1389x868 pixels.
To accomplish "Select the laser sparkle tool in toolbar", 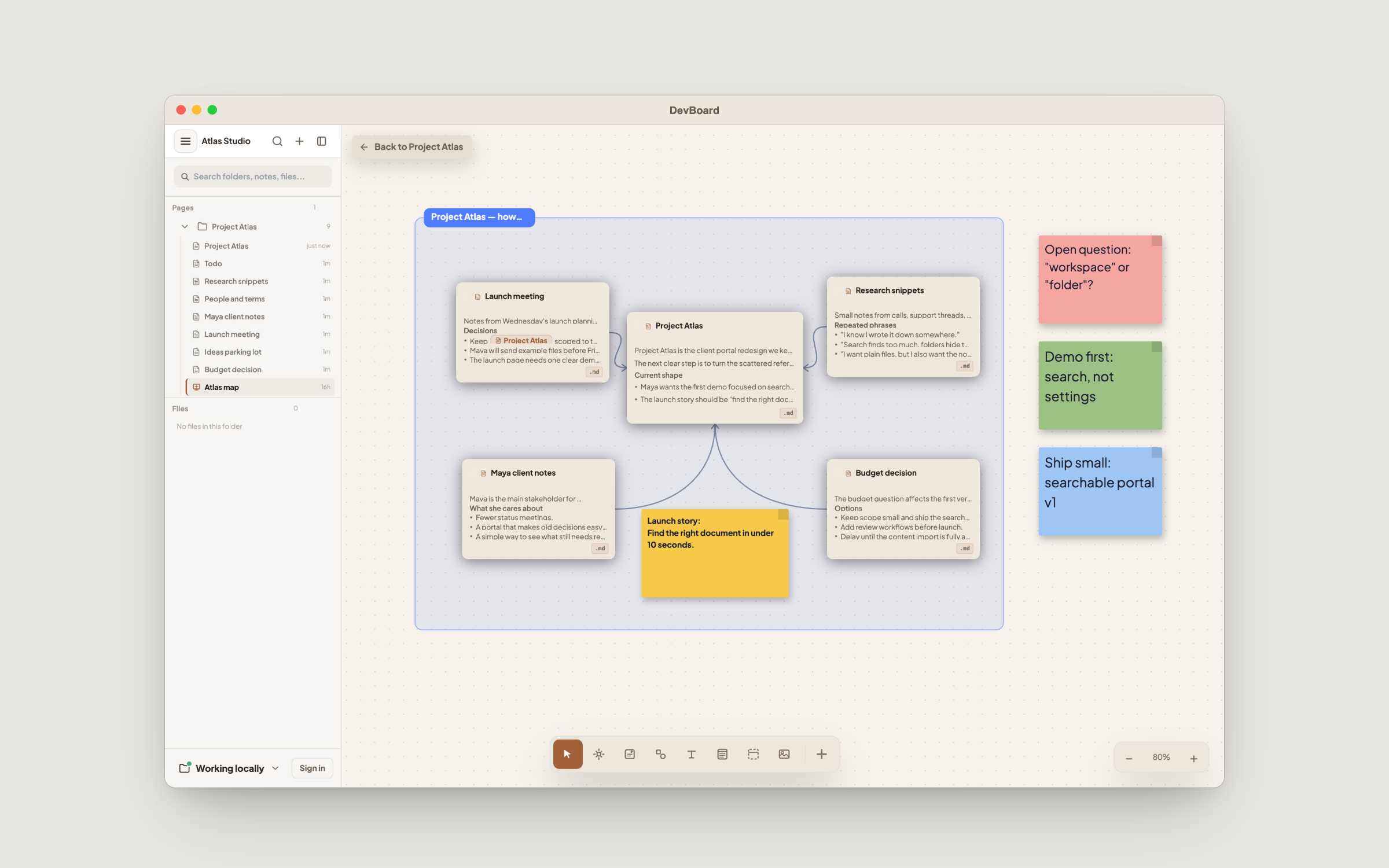I will 599,754.
